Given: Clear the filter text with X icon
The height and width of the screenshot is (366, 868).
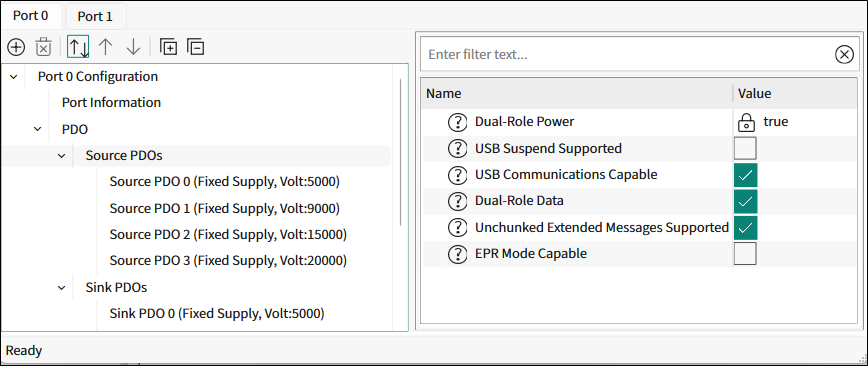Looking at the screenshot, I should 844,54.
